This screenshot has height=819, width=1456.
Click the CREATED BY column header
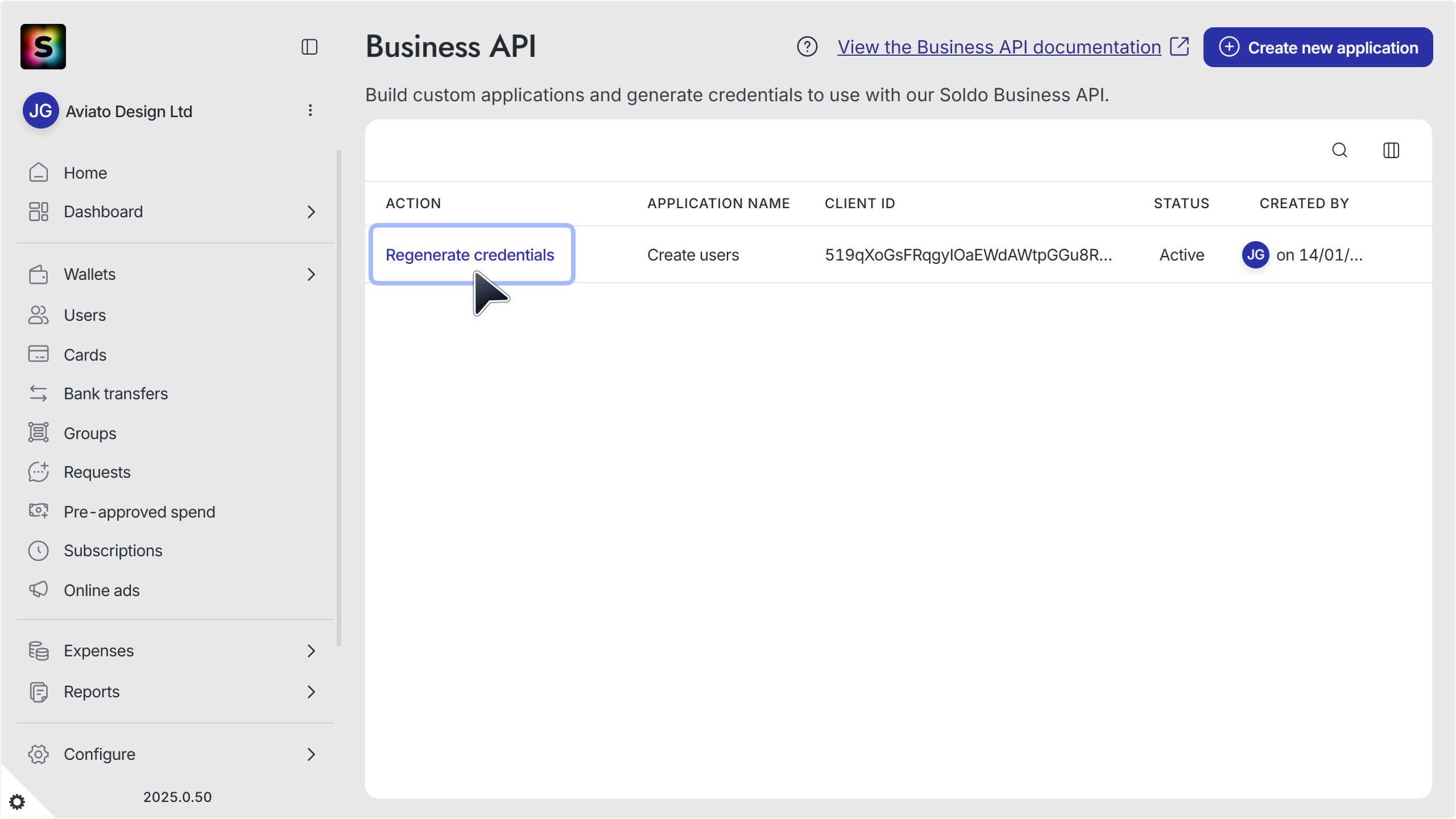[x=1304, y=204]
